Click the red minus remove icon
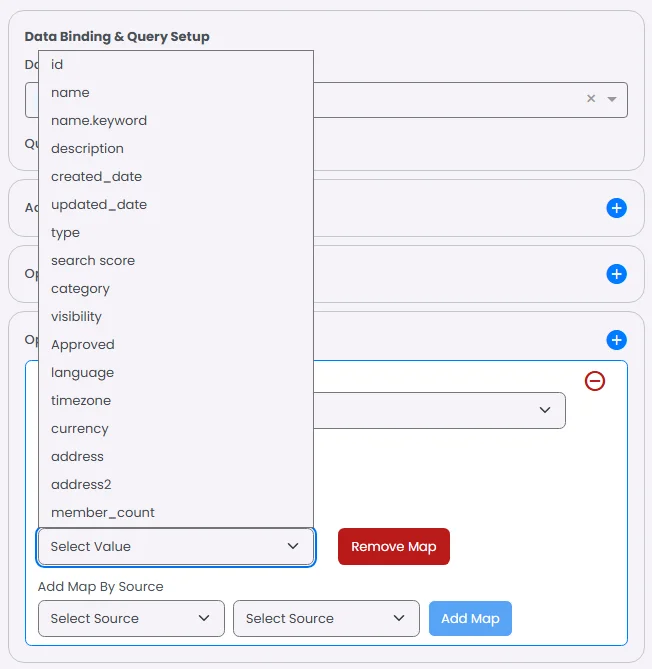The height and width of the screenshot is (669, 652). click(x=595, y=381)
